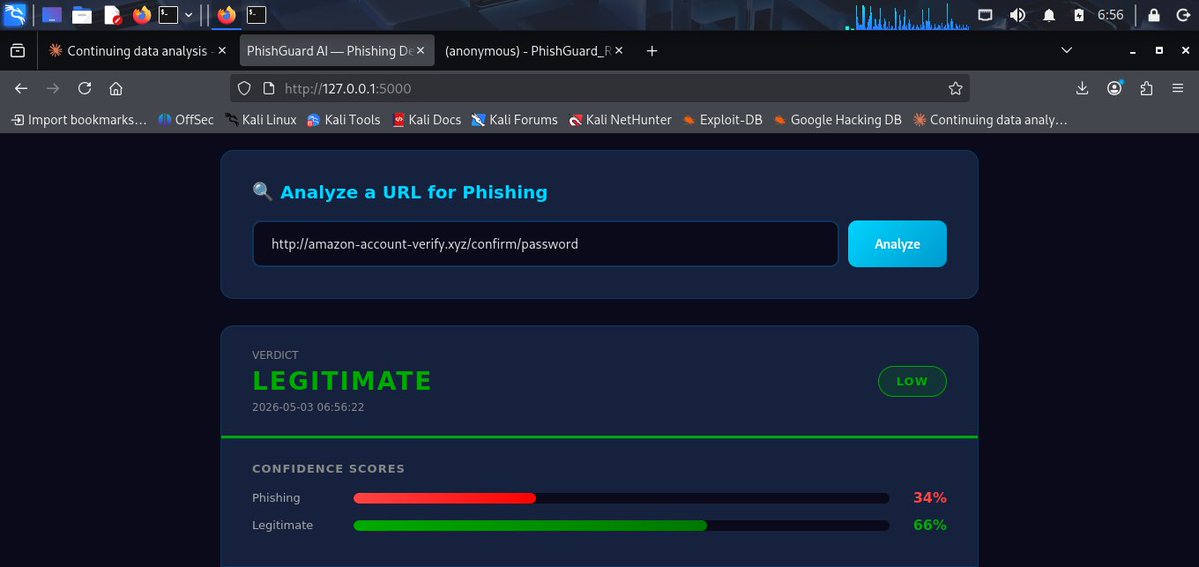Click the log out icon in the panel
This screenshot has height=567, width=1199.
pos(1182,15)
